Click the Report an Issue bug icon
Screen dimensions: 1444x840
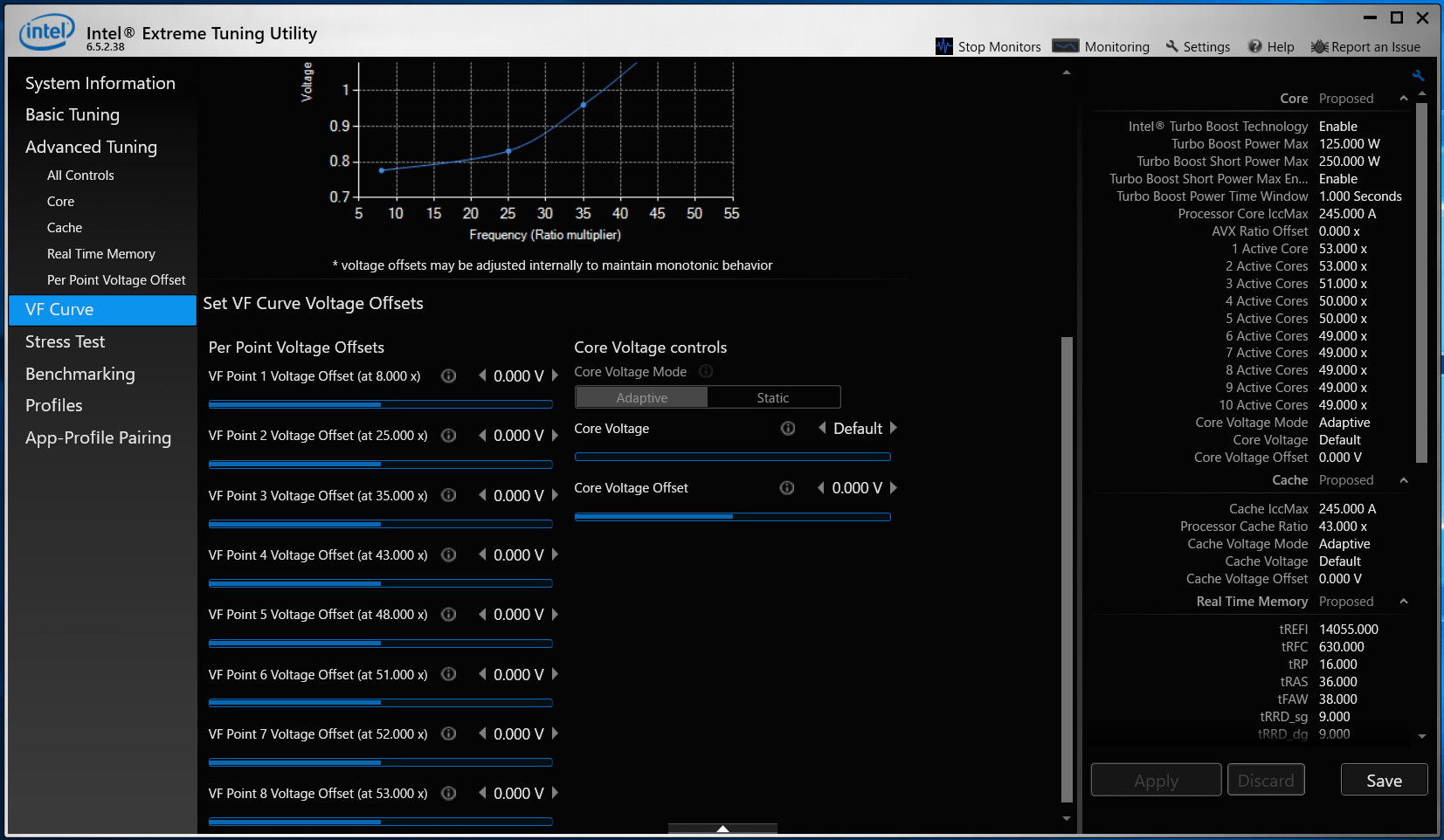pyautogui.click(x=1319, y=46)
